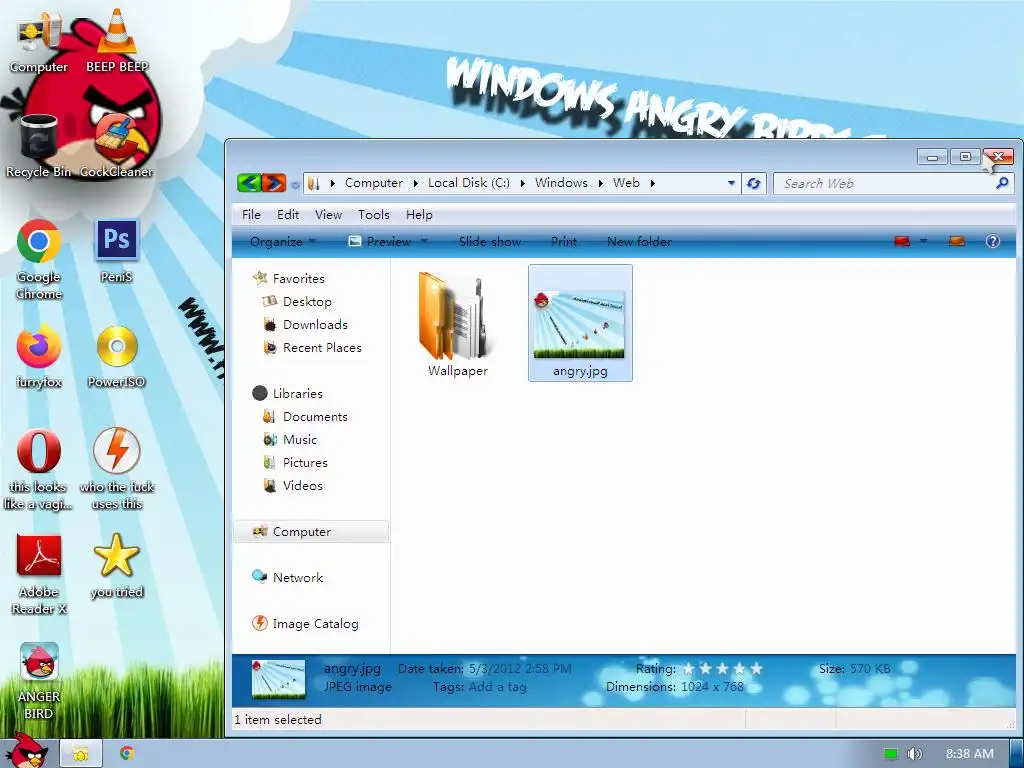The height and width of the screenshot is (768, 1024).
Task: Select the Wallpaper folder
Action: point(458,323)
